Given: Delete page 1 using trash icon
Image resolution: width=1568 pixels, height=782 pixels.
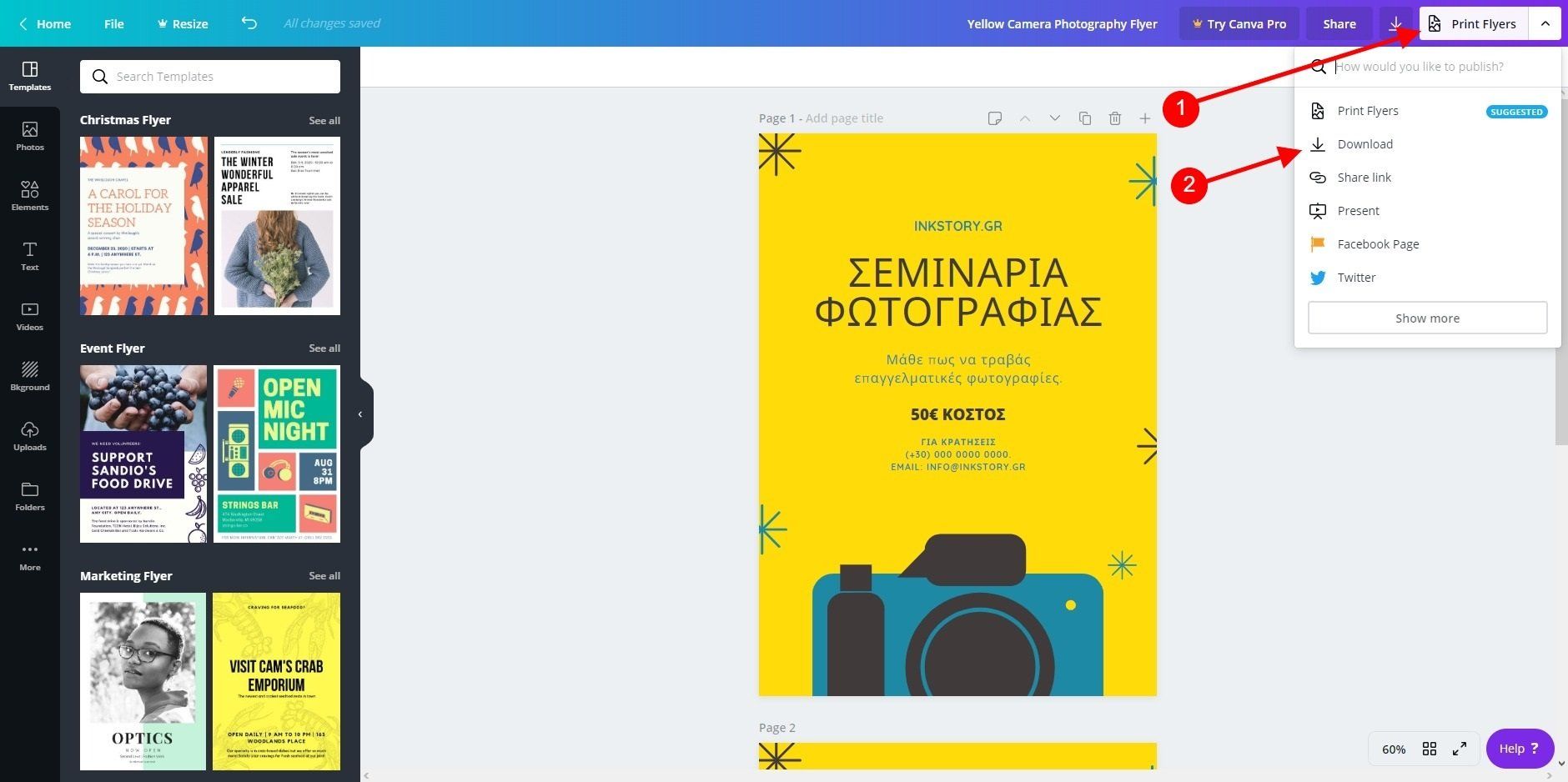Looking at the screenshot, I should point(1114,118).
